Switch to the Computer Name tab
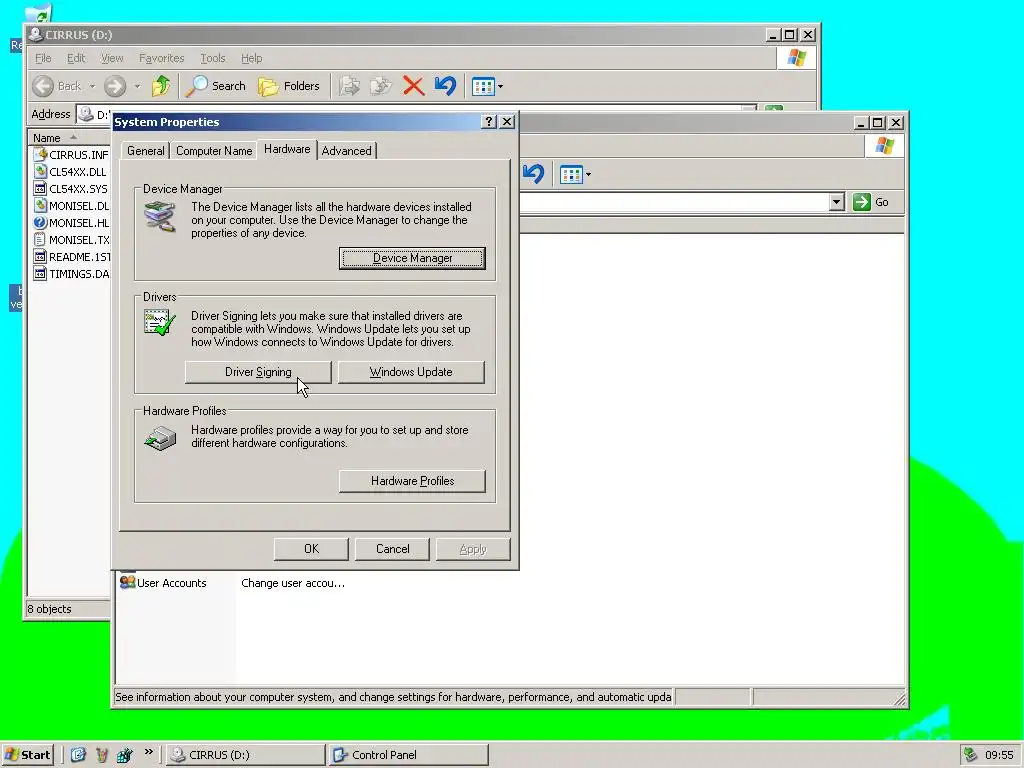1024x768 pixels. point(214,151)
